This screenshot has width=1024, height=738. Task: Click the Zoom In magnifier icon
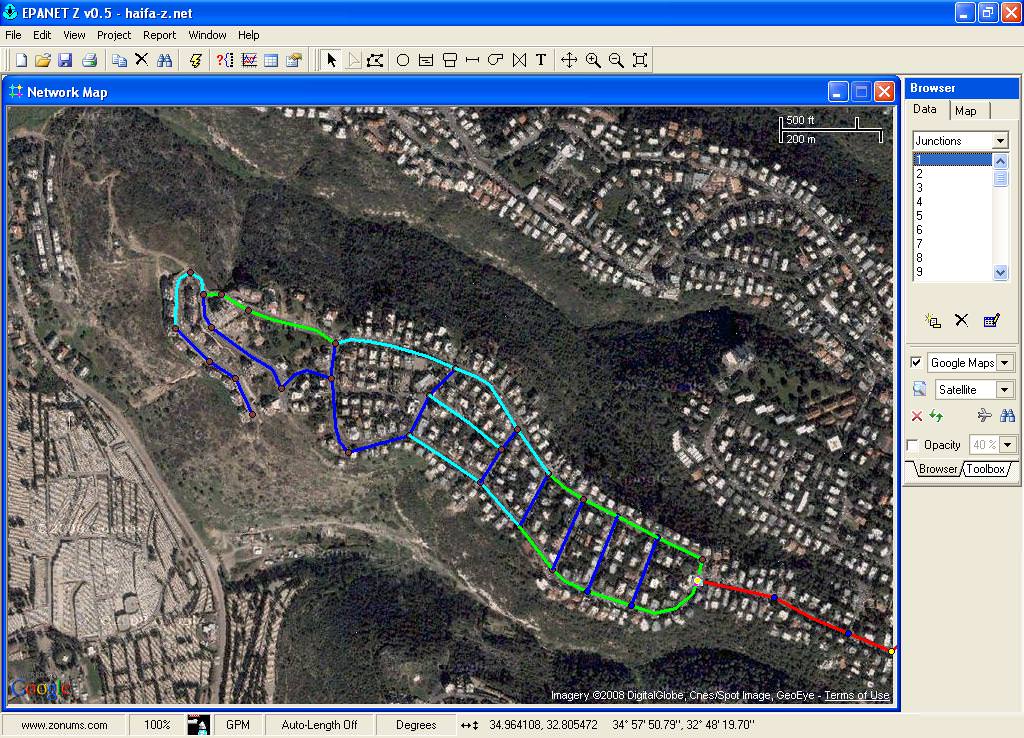pos(593,61)
